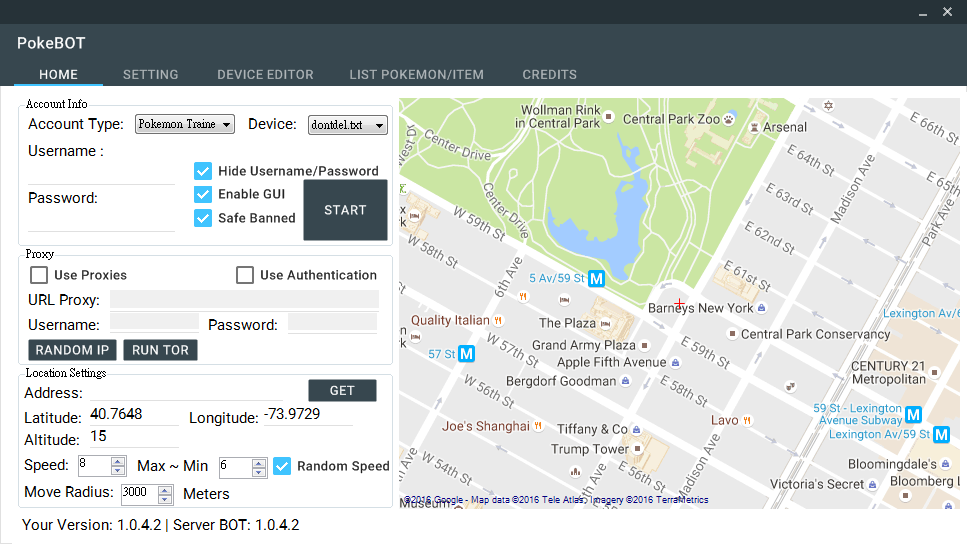
Task: Click the Trump Tower marker icon
Action: [x=638, y=448]
